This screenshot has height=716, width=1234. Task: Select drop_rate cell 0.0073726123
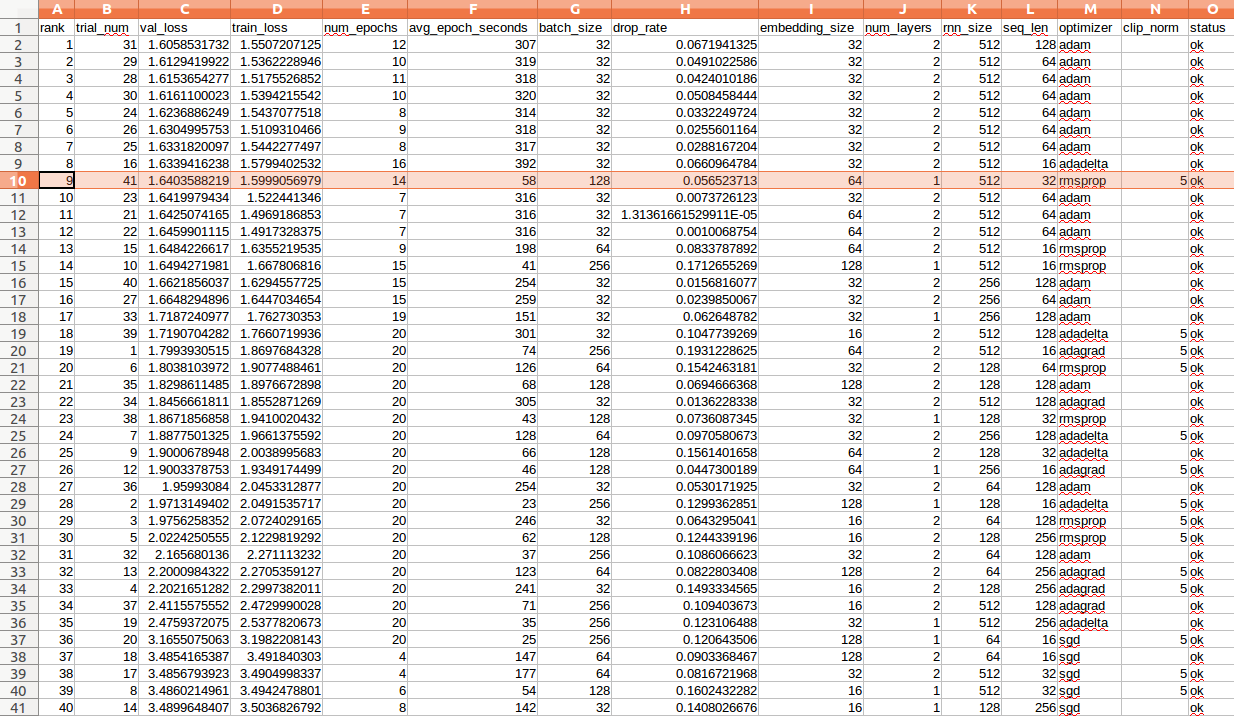(684, 197)
